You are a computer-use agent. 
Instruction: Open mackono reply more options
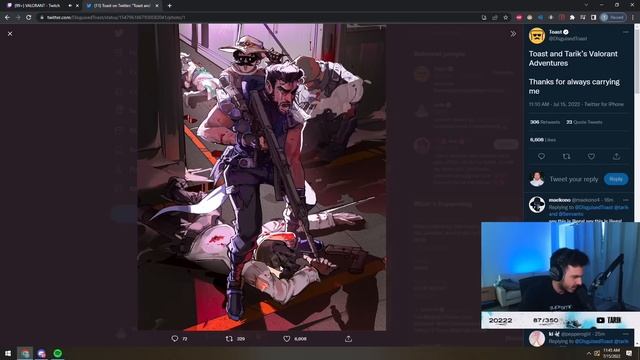tap(626, 200)
